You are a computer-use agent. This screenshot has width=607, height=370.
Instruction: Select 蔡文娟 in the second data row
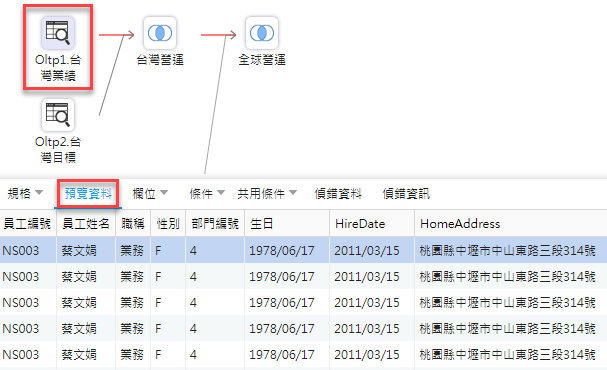tap(79, 277)
